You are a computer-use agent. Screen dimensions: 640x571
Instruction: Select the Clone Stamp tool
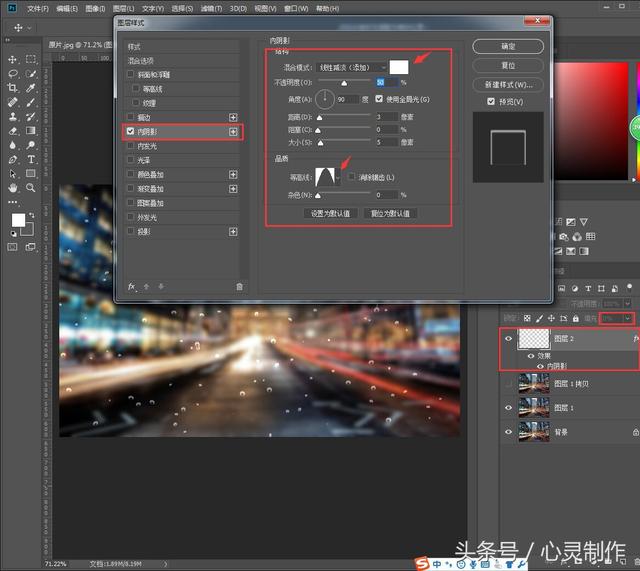coord(13,117)
